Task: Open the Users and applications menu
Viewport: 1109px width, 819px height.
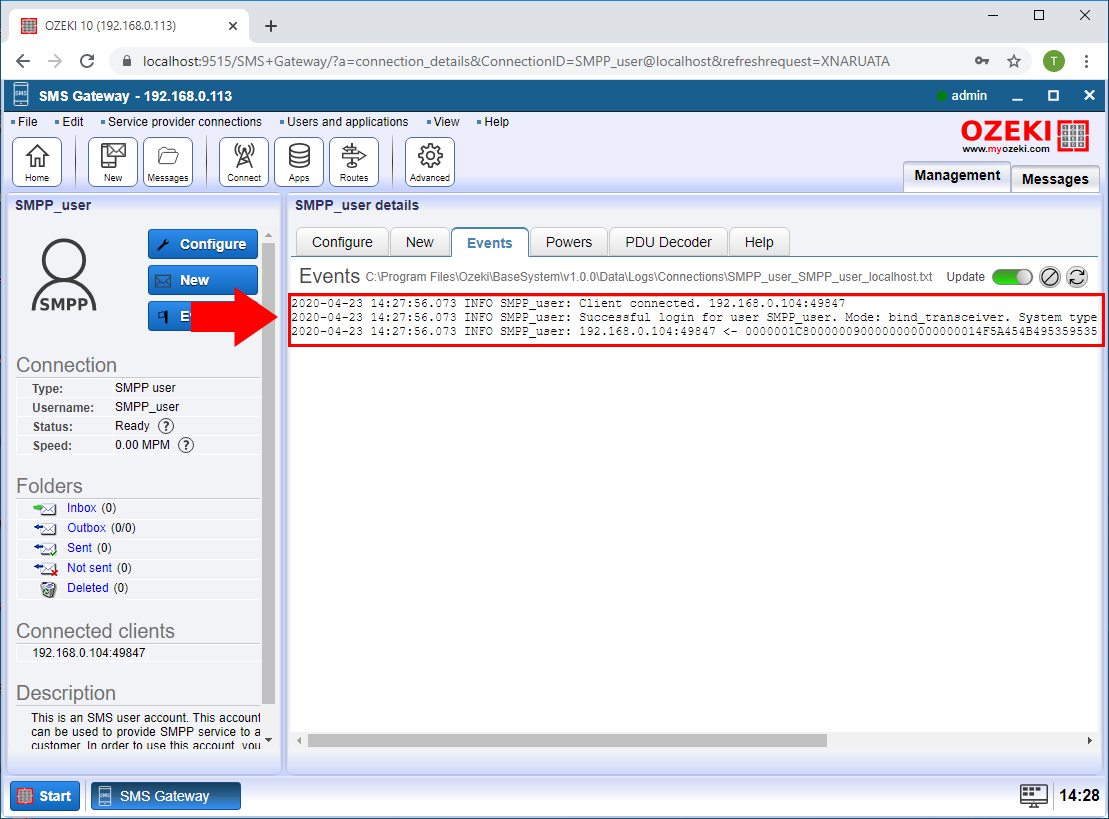Action: click(x=345, y=121)
